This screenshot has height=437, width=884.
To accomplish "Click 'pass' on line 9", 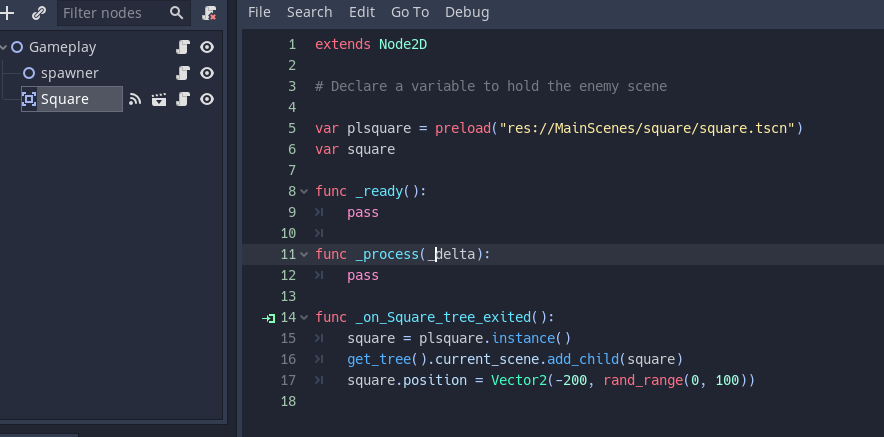I will pos(363,213).
